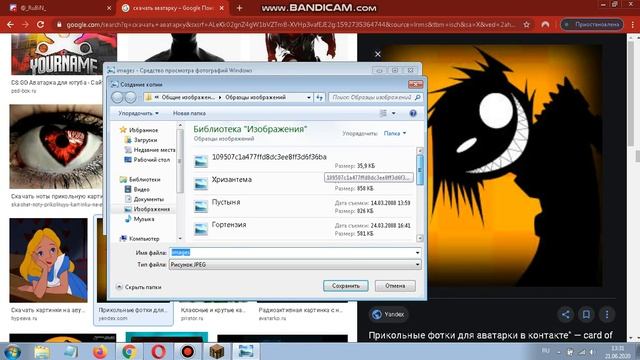
Task: Open the Alice cartoon image result
Action: point(49,260)
